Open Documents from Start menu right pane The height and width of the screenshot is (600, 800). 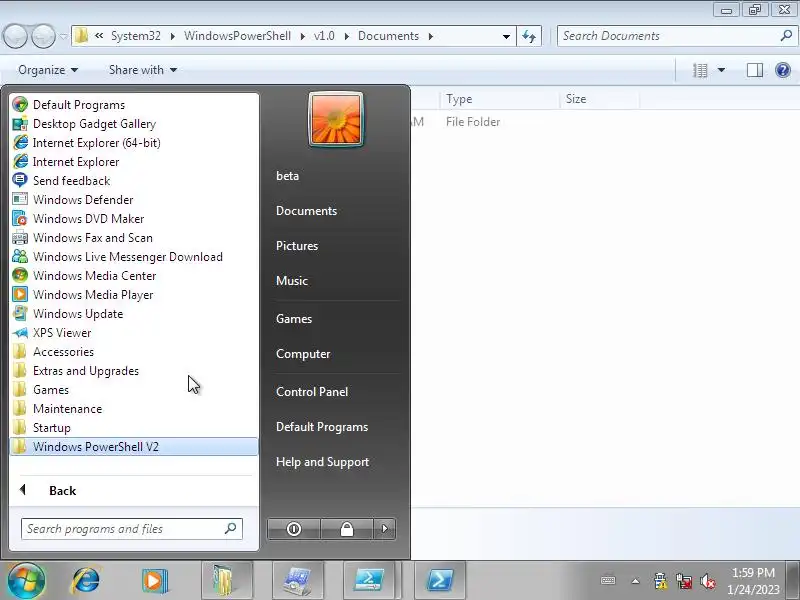[306, 211]
